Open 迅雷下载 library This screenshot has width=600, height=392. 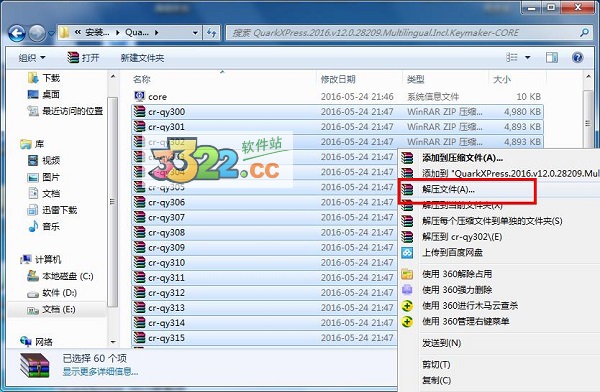pyautogui.click(x=52, y=210)
